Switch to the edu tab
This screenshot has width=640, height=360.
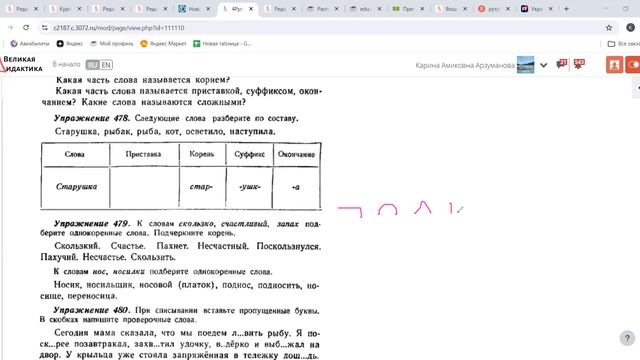(x=364, y=9)
